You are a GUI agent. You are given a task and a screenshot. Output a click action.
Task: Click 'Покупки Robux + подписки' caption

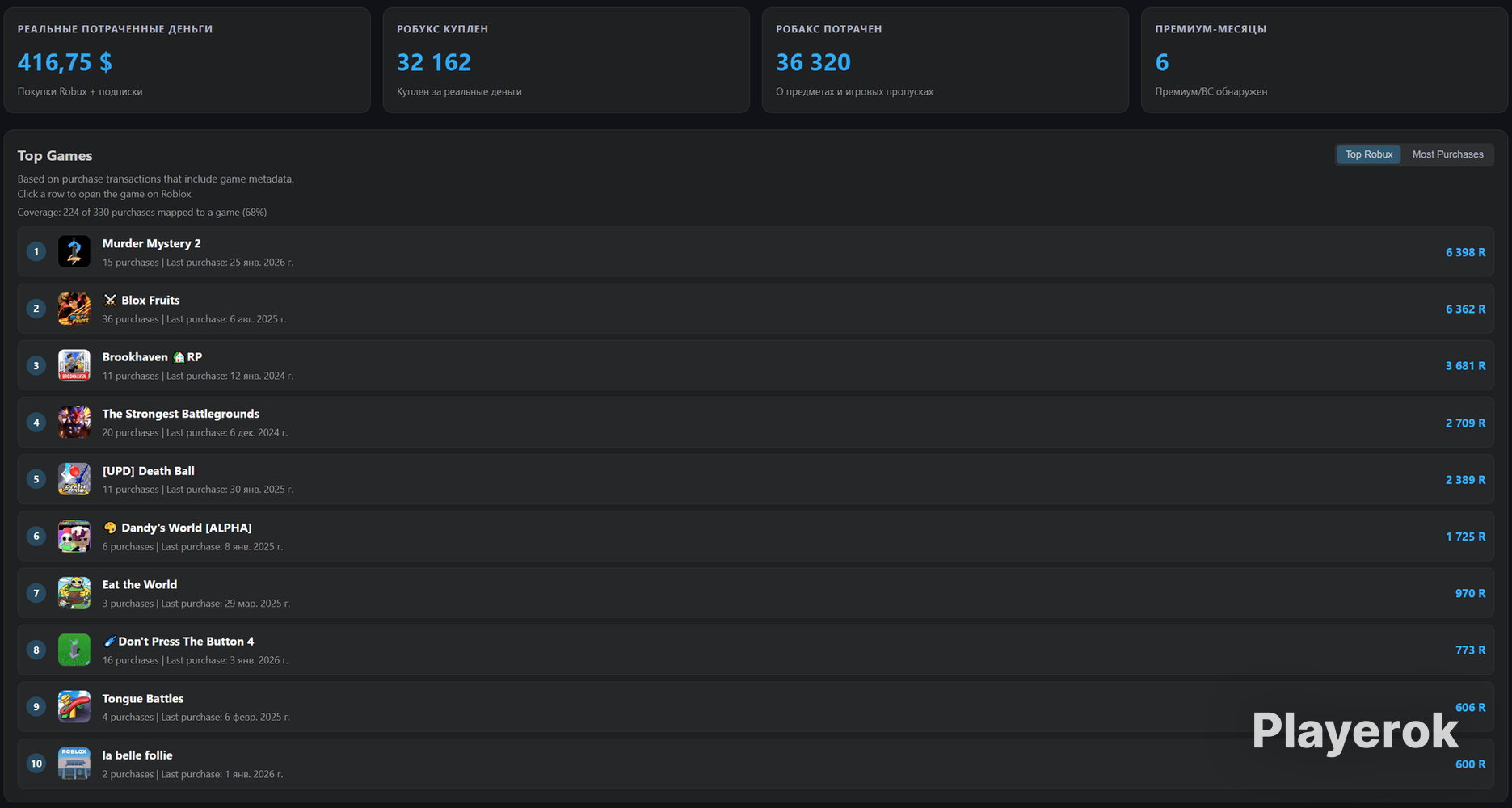80,91
